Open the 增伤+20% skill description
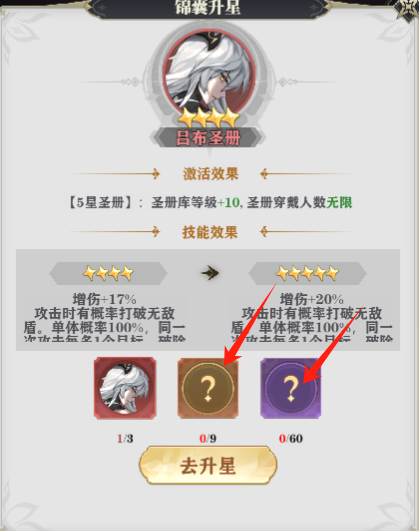419x531 pixels. 312,316
